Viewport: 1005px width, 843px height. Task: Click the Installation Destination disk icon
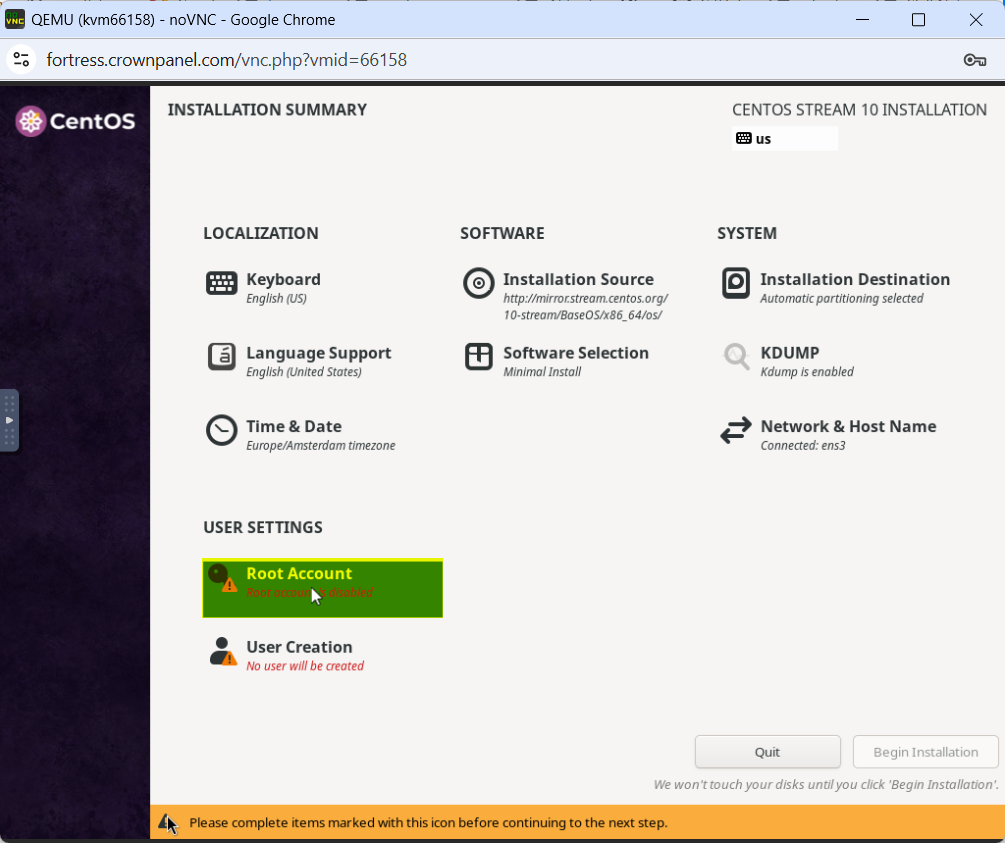click(736, 283)
